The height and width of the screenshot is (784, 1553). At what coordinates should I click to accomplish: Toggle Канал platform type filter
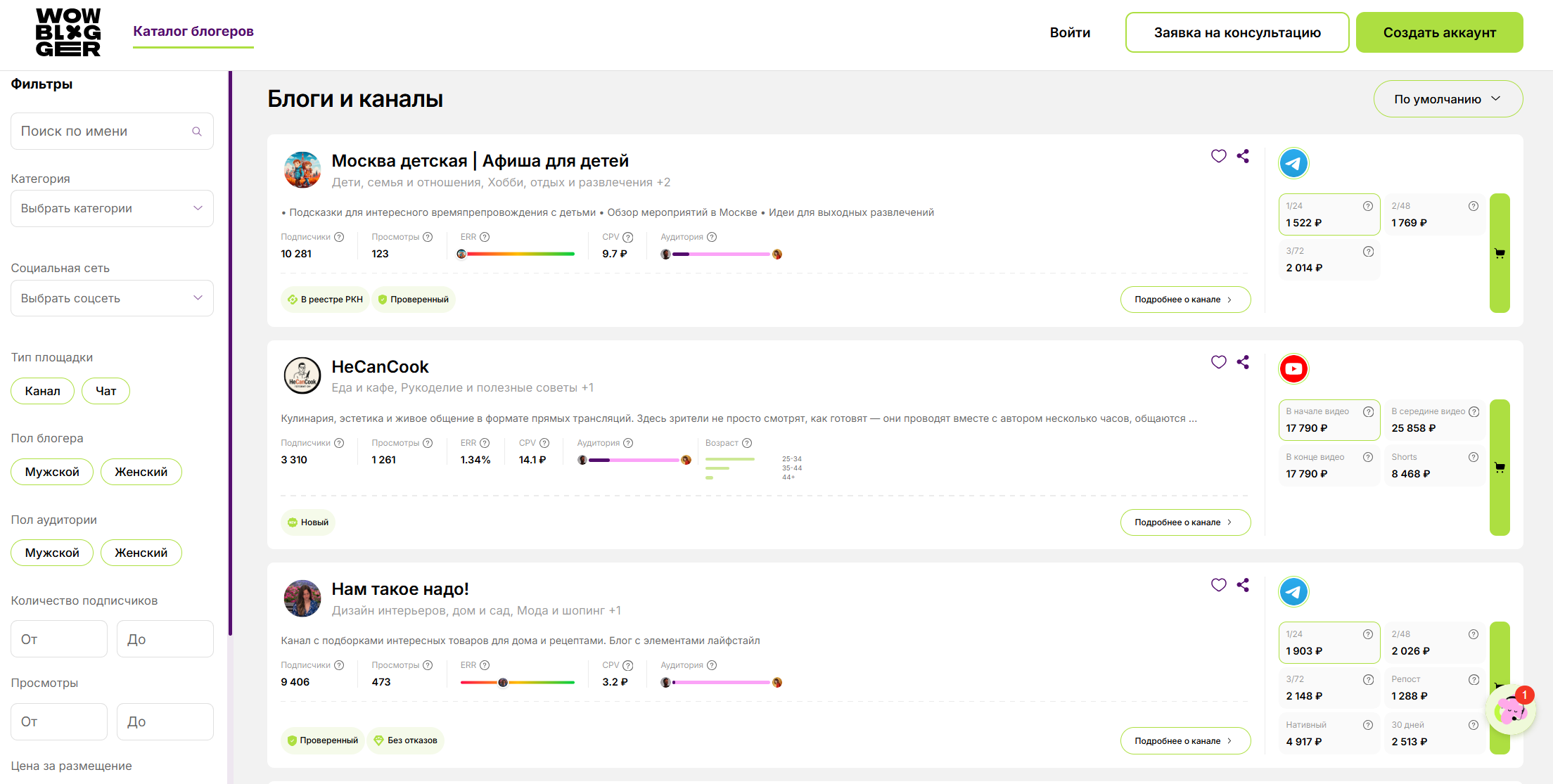click(x=43, y=391)
